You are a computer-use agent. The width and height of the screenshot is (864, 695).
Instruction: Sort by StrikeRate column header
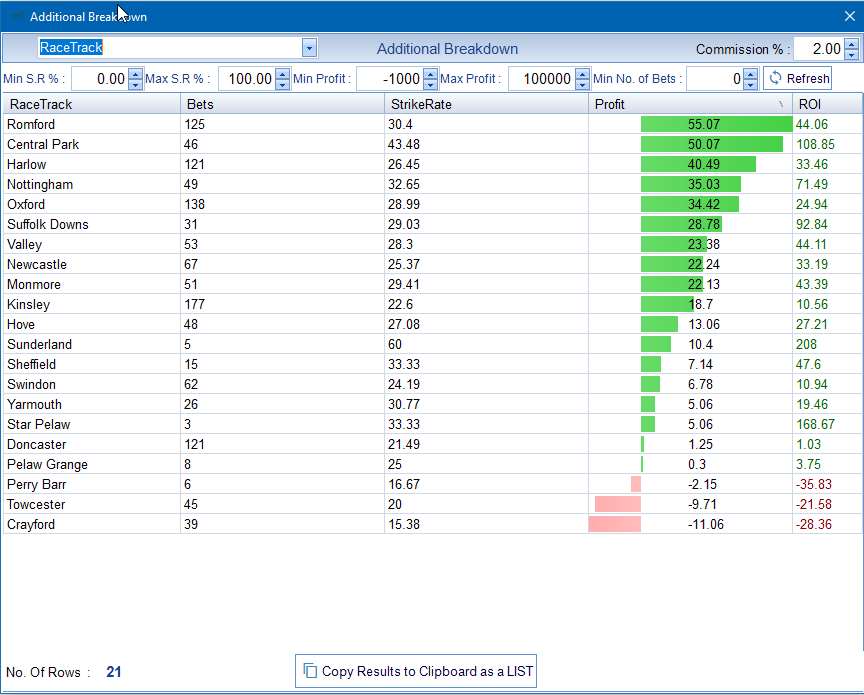(x=486, y=104)
